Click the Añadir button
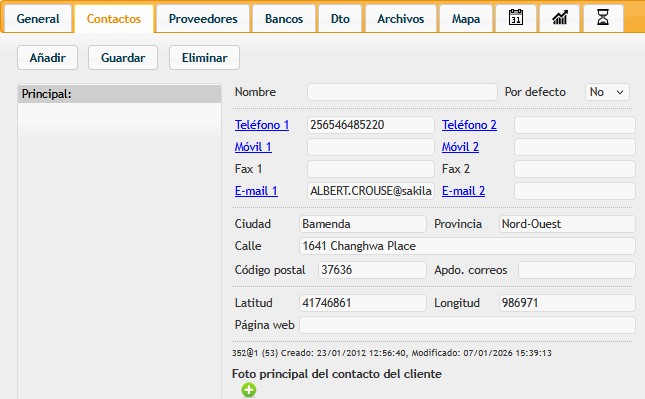This screenshot has width=645, height=399. pyautogui.click(x=47, y=58)
